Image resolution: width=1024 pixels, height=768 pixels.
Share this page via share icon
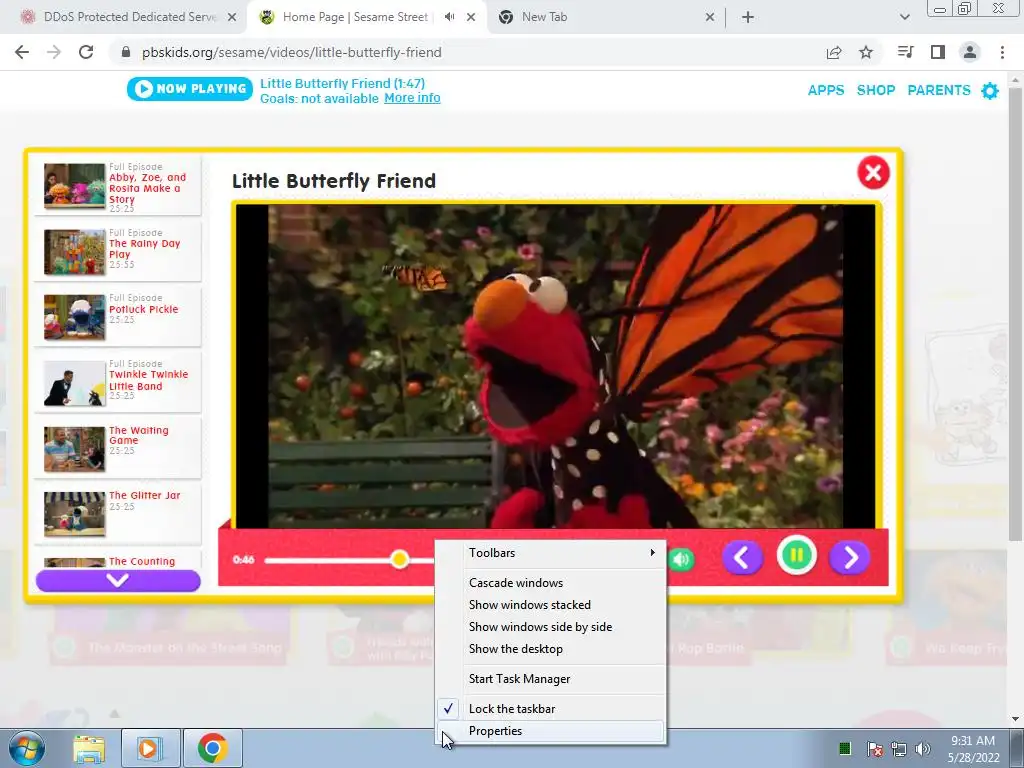pos(834,52)
